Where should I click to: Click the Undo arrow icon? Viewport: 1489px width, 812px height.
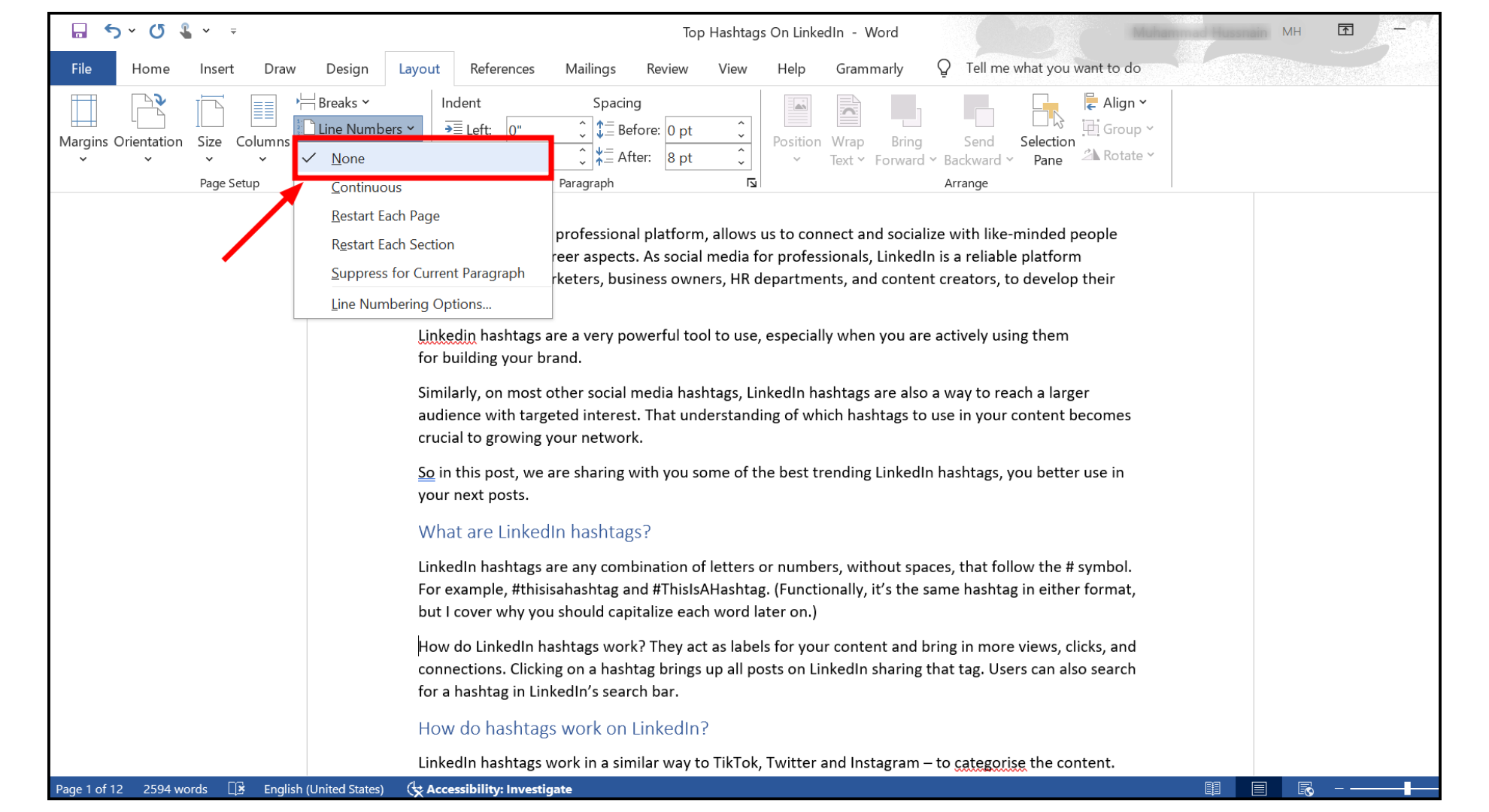click(x=112, y=31)
